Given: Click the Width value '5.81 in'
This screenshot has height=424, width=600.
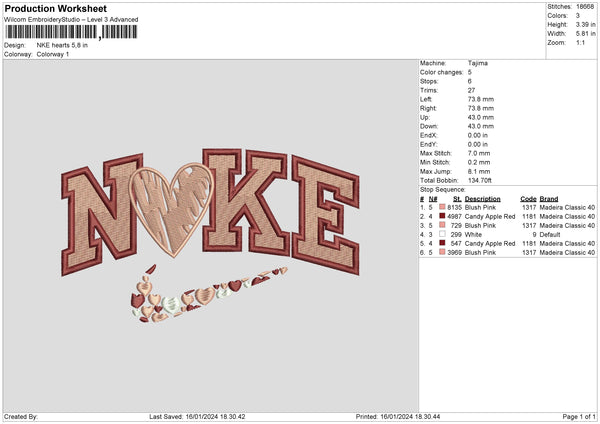Looking at the screenshot, I should click(x=585, y=34).
